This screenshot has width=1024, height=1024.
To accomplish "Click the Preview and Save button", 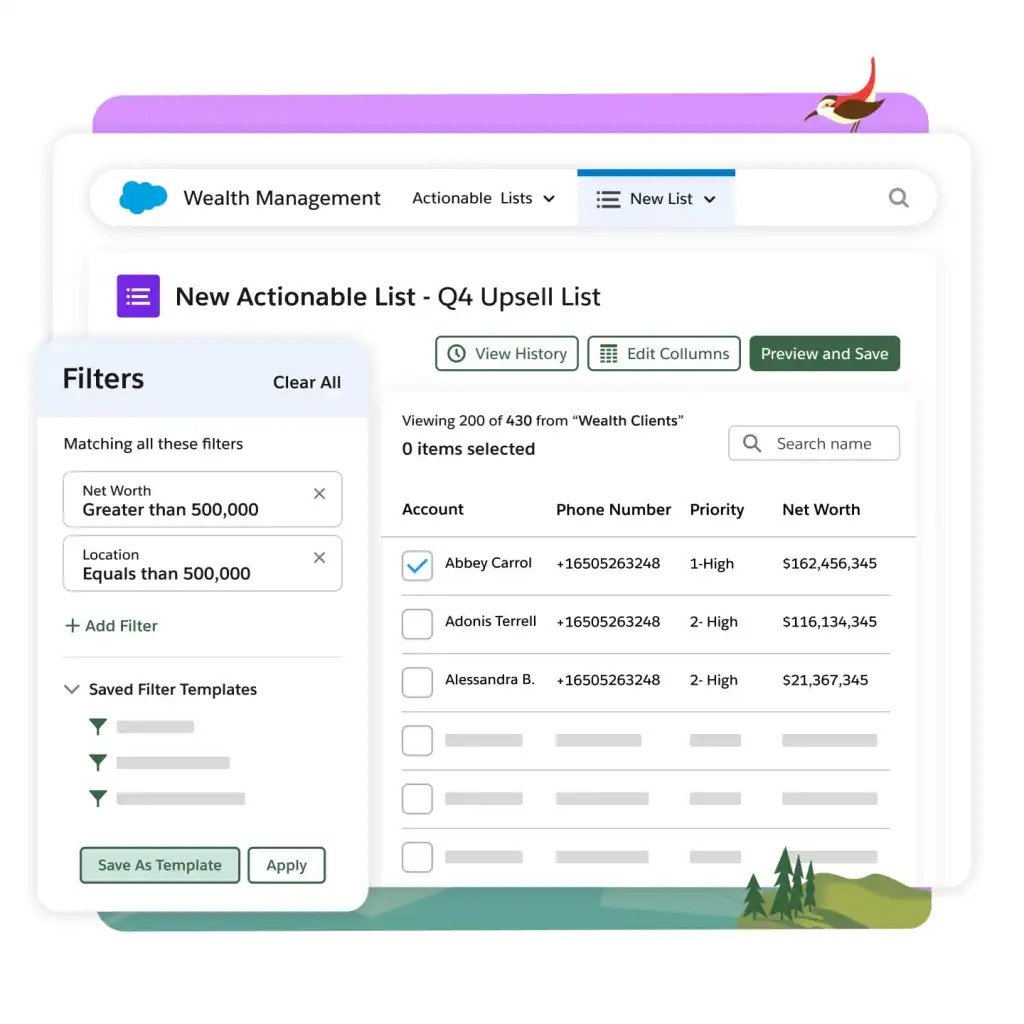I will pos(824,353).
